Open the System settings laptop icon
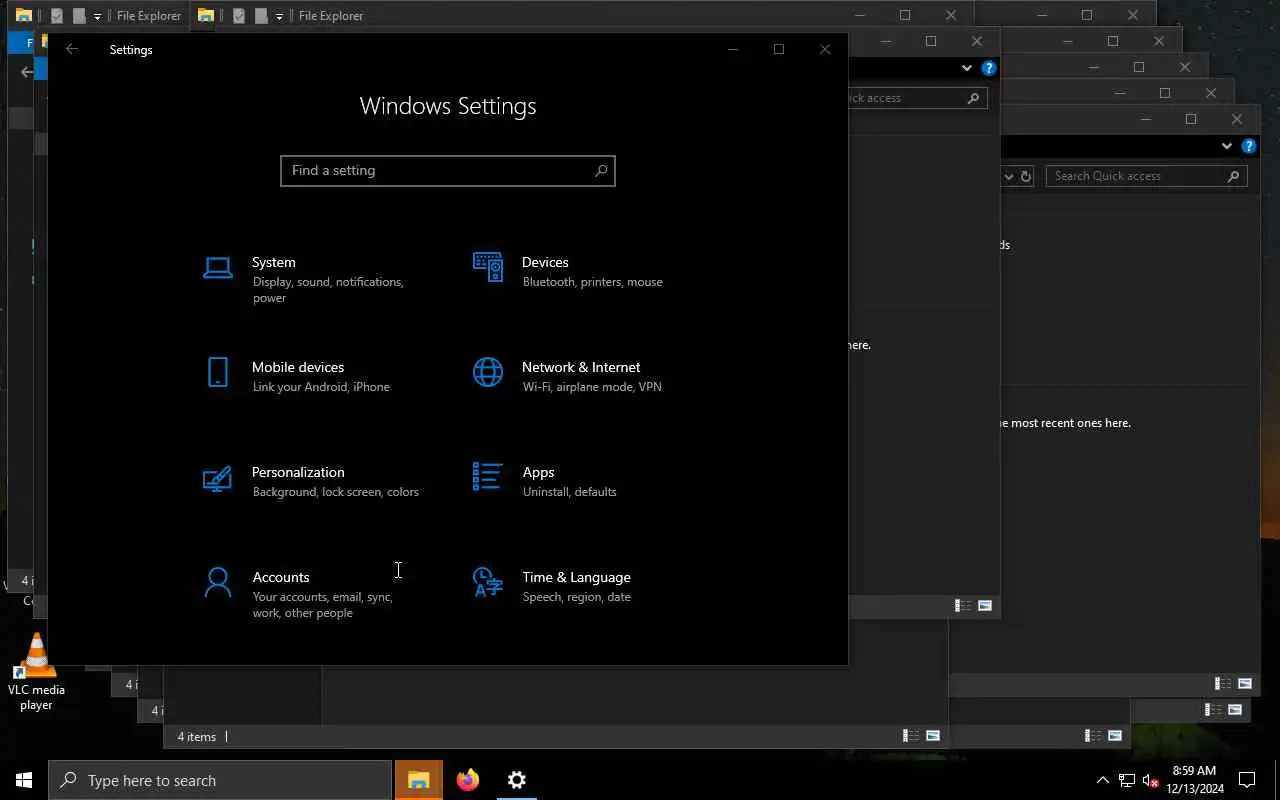 click(218, 267)
